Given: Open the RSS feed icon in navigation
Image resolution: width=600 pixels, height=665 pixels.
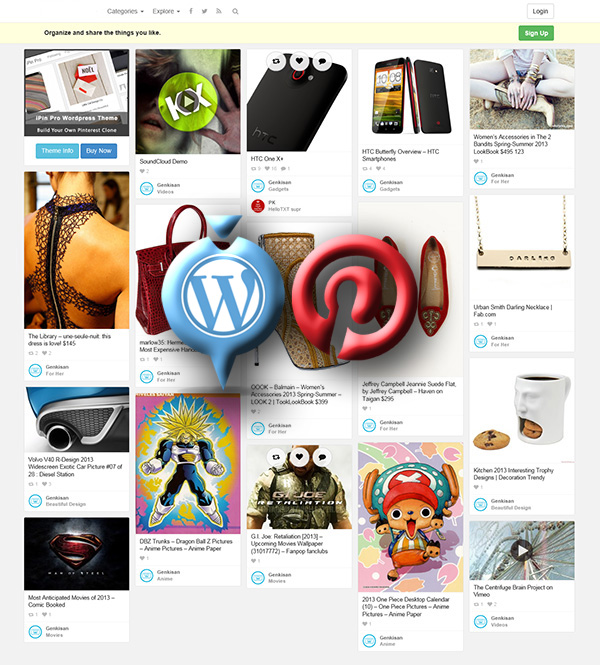Looking at the screenshot, I should coord(219,11).
